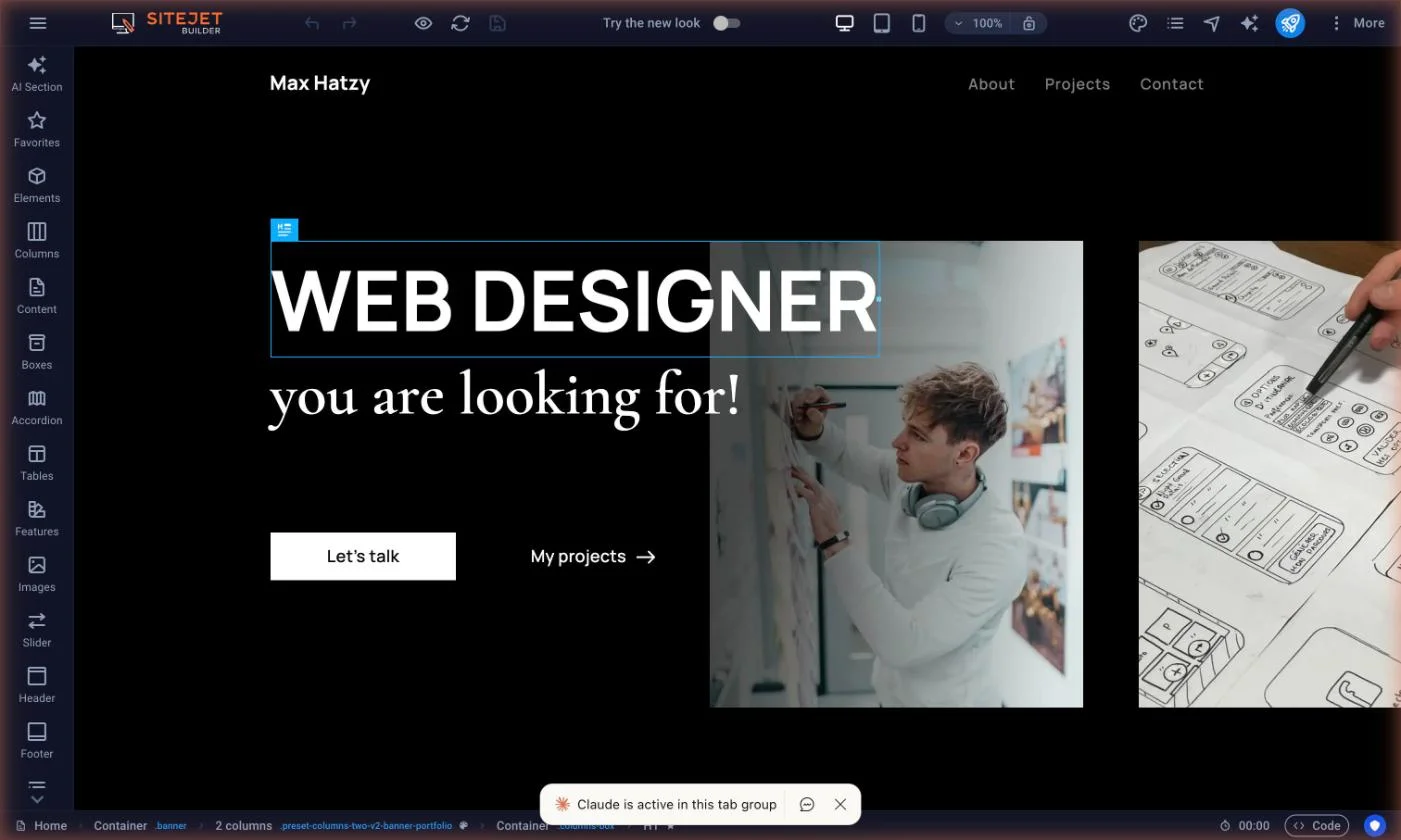Open AI Section in sidebar
Screen dimensions: 1401x840
(37, 74)
